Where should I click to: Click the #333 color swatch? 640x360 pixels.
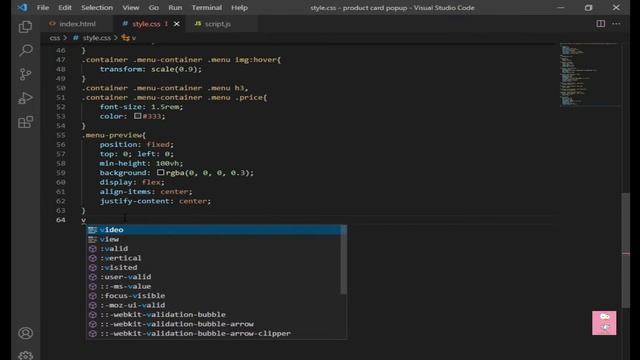click(138, 116)
